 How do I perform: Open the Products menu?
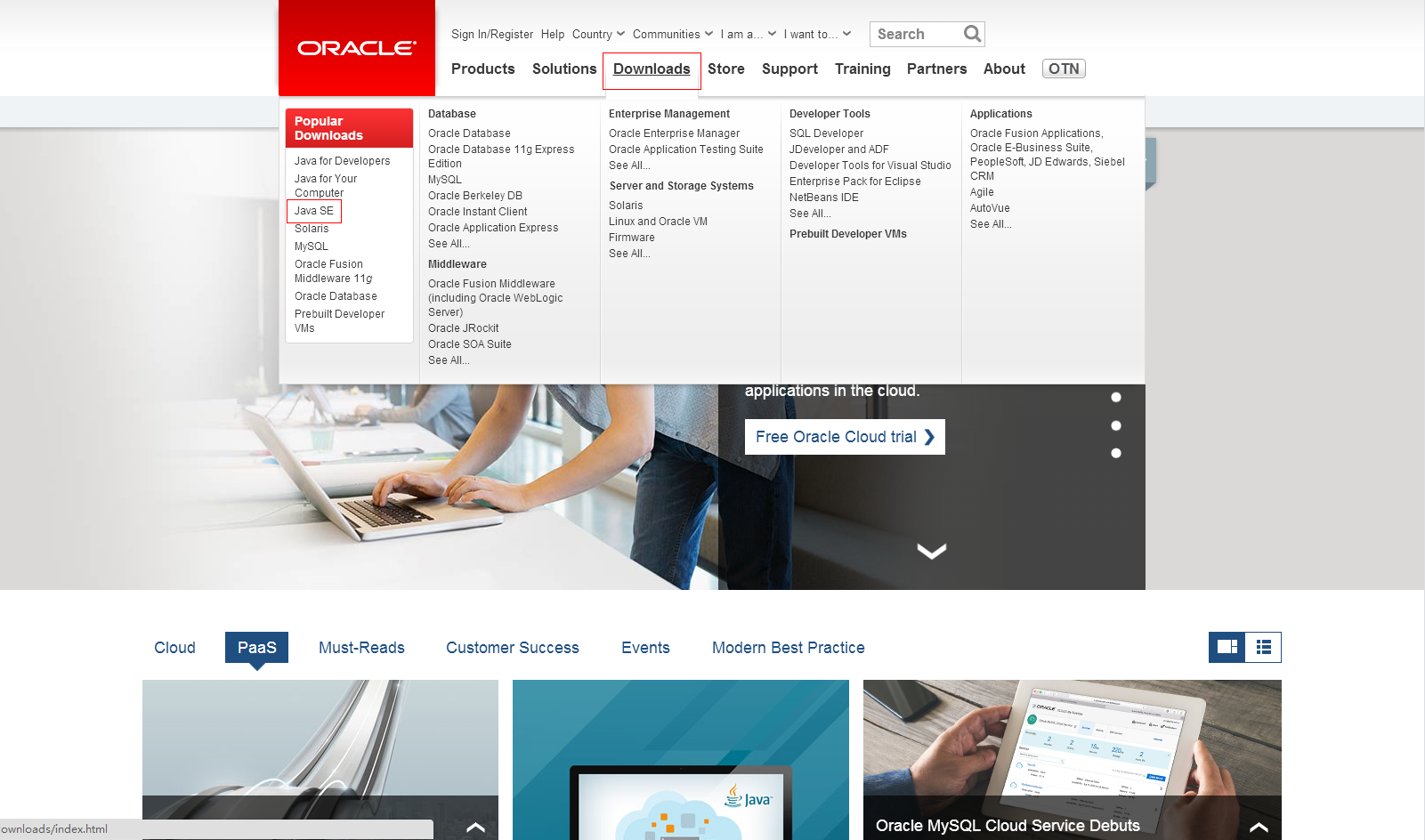point(483,69)
